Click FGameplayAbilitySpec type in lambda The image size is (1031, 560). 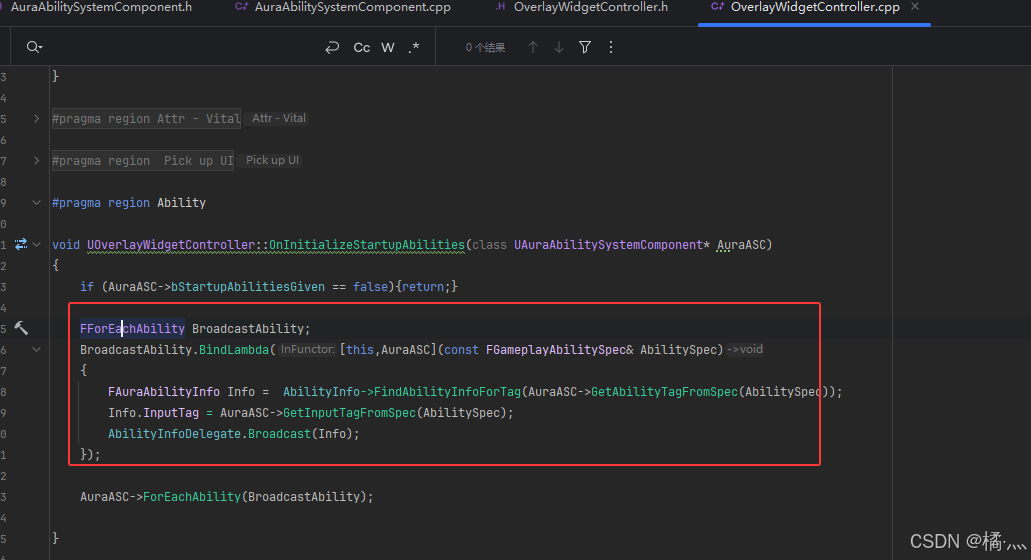pyautogui.click(x=556, y=350)
